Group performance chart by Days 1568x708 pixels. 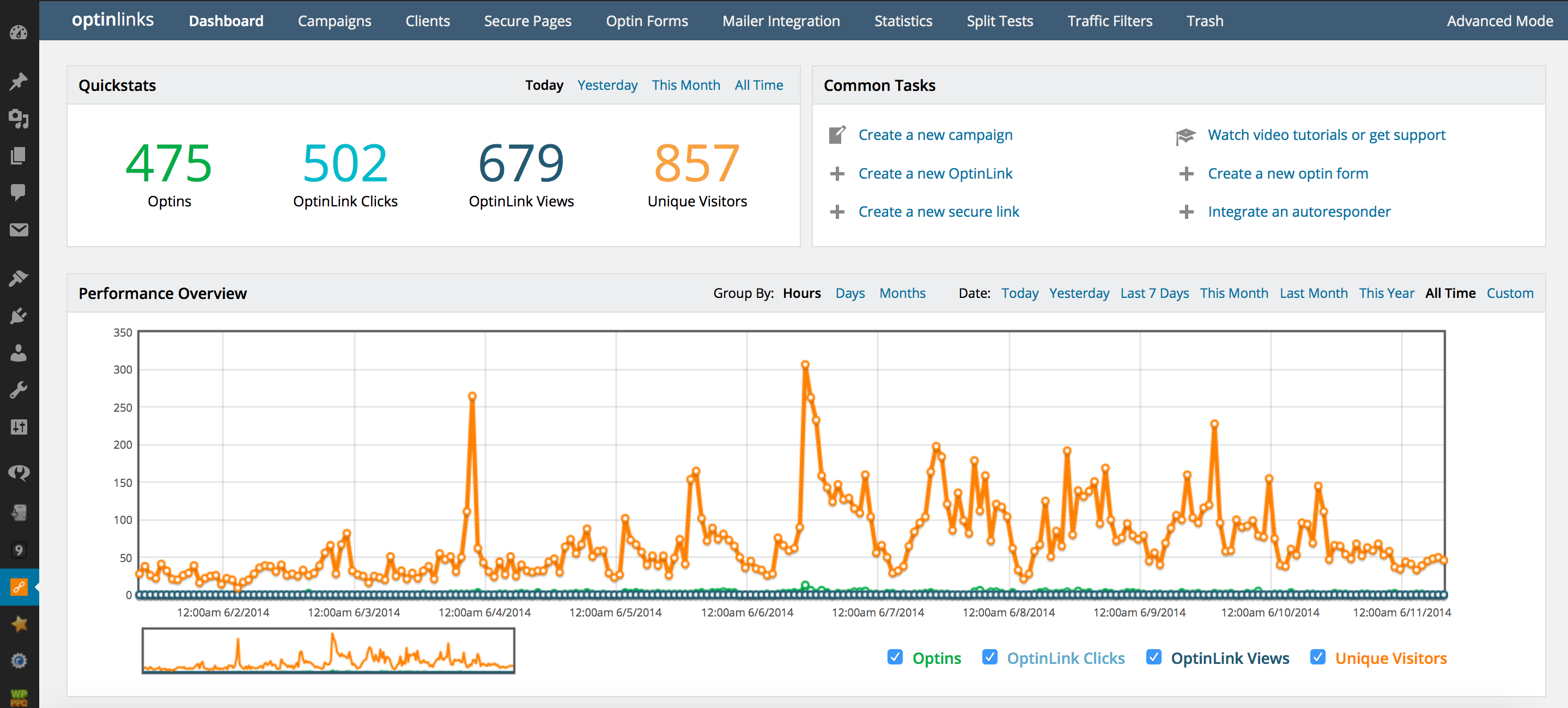click(x=850, y=293)
